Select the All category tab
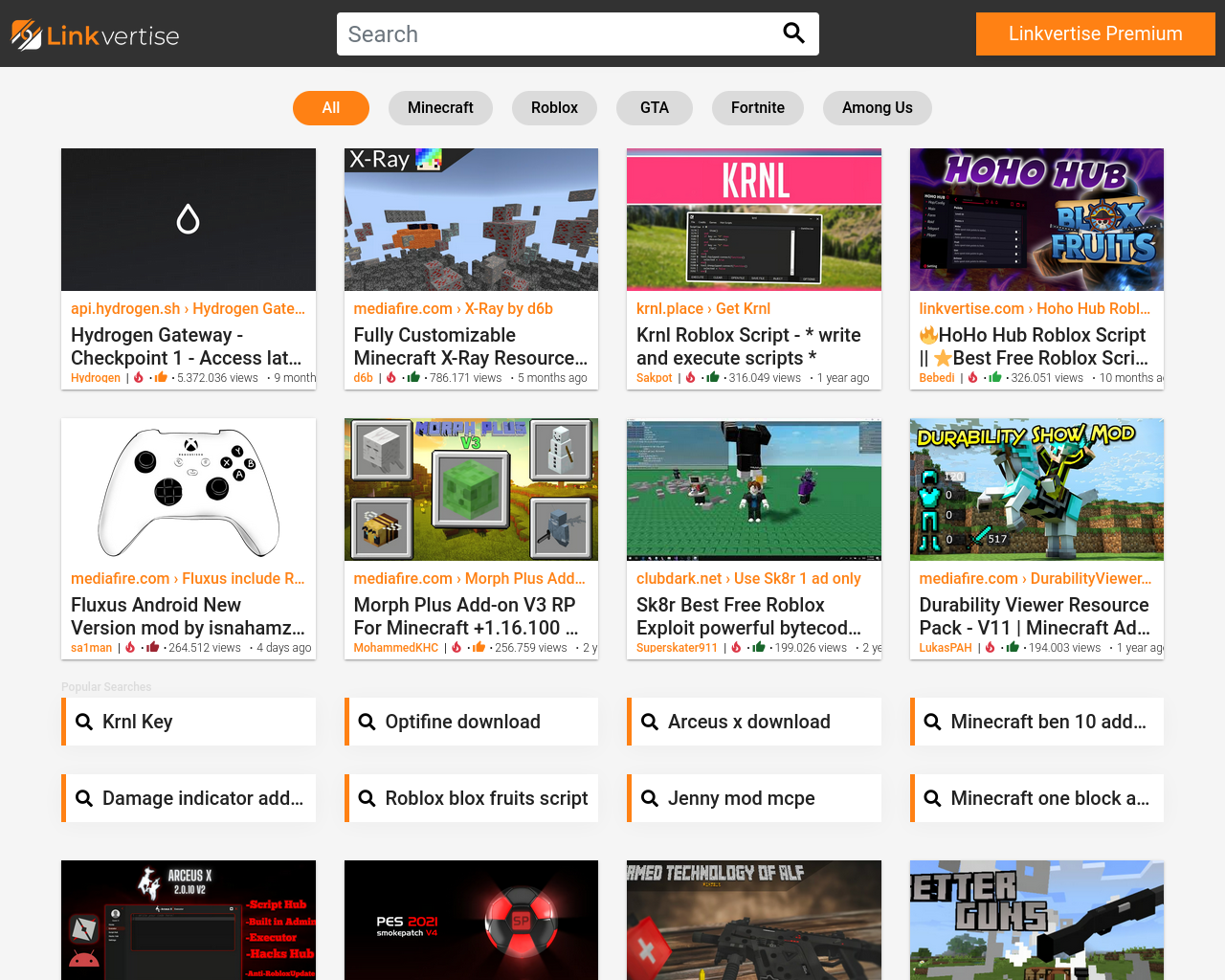1225x980 pixels. coord(331,108)
